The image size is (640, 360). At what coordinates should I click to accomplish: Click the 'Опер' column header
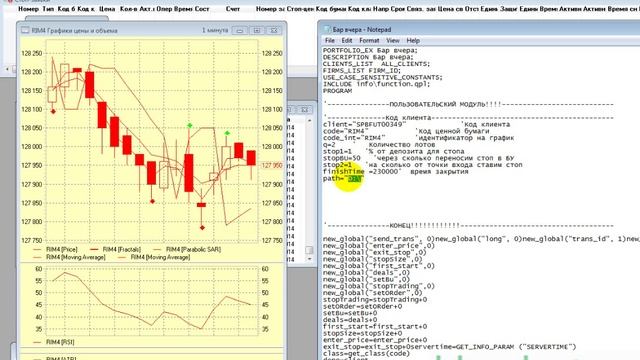point(164,9)
